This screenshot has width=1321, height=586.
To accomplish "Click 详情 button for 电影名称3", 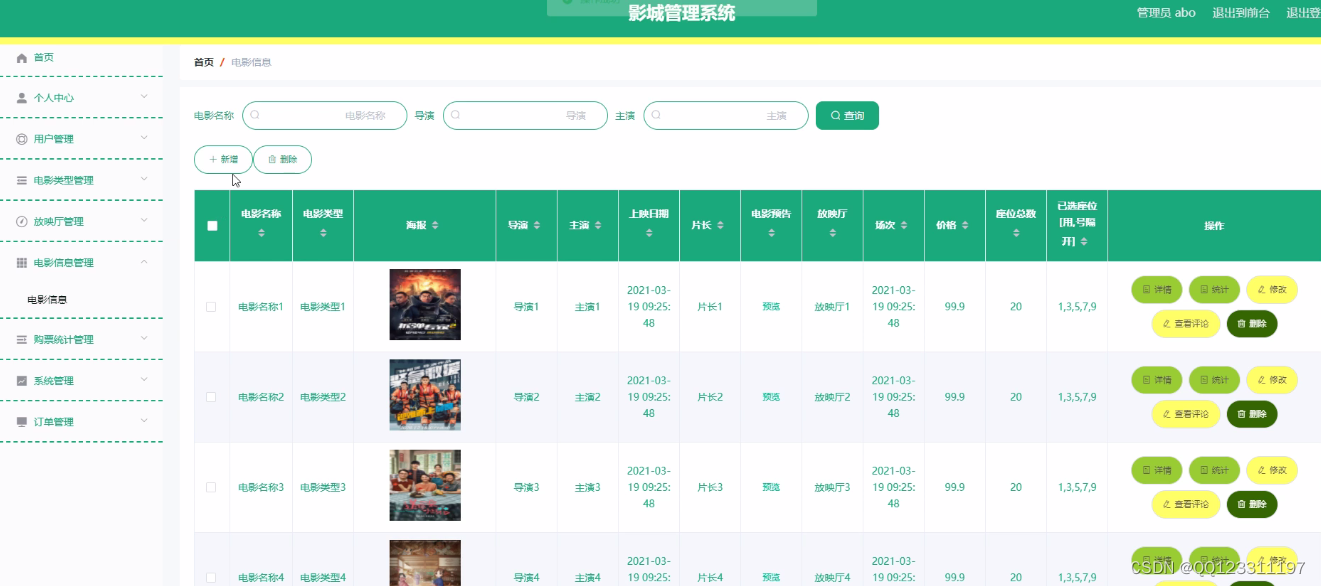I will (1157, 470).
